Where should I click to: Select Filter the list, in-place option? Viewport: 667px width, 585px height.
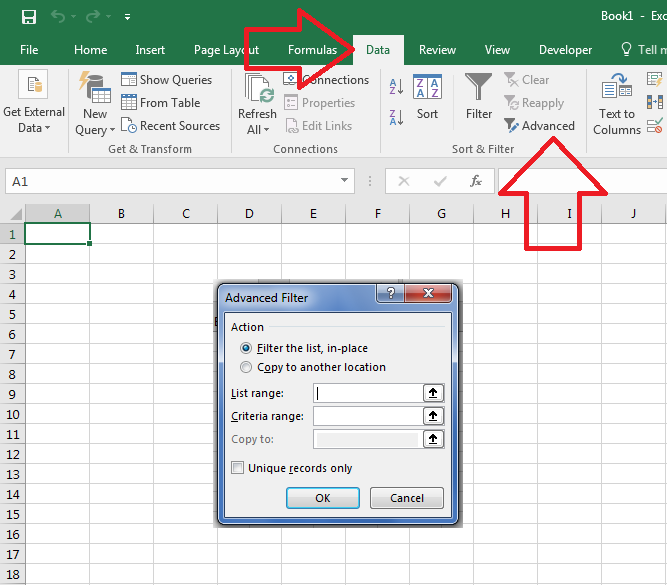tap(246, 348)
